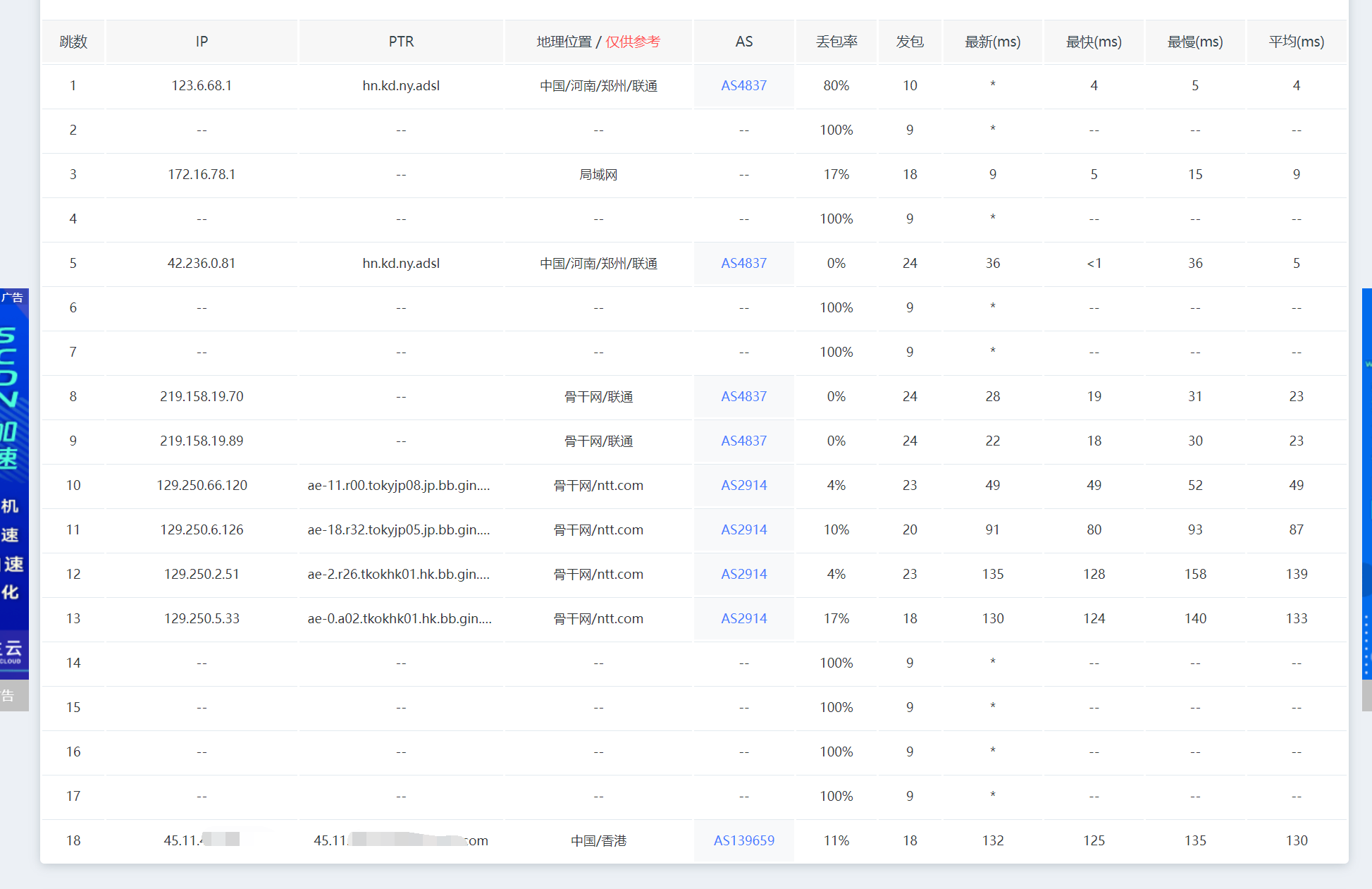Viewport: 1372px width, 889px height.
Task: Open the AS139659 link in hop 18
Action: 743,840
